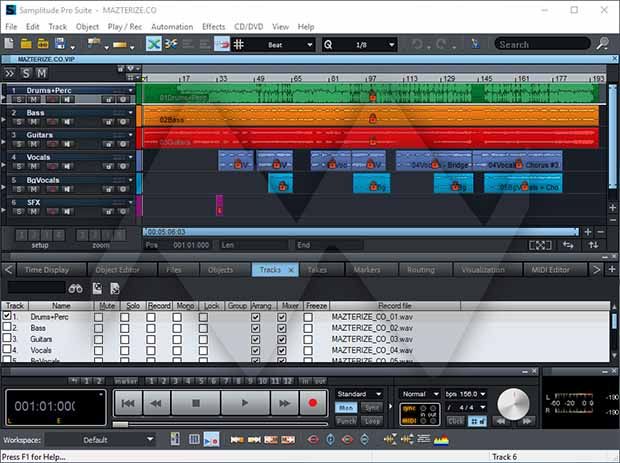Toggle the grid display icon

[x=238, y=44]
